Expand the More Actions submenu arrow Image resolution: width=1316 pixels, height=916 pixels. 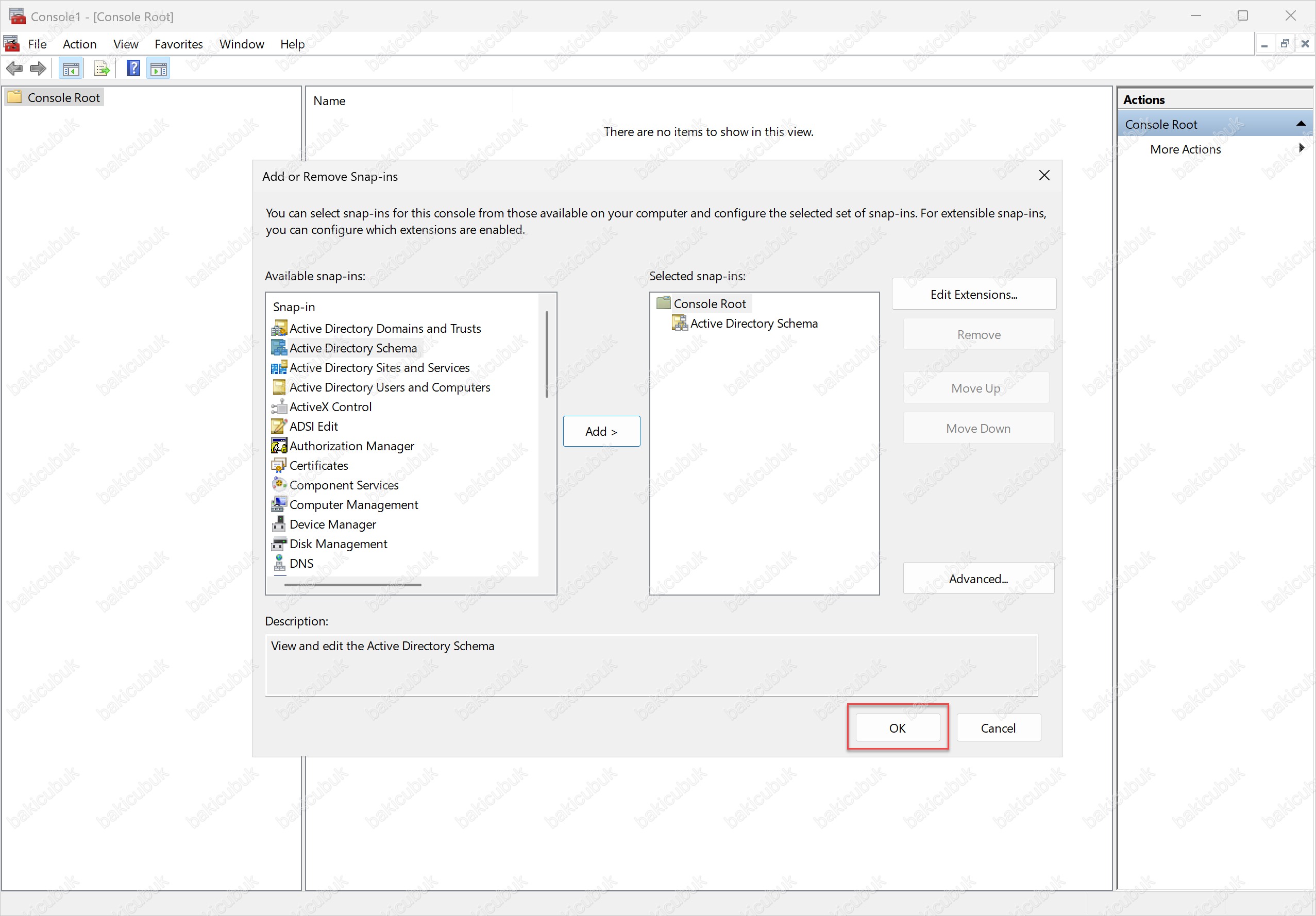(x=1301, y=148)
